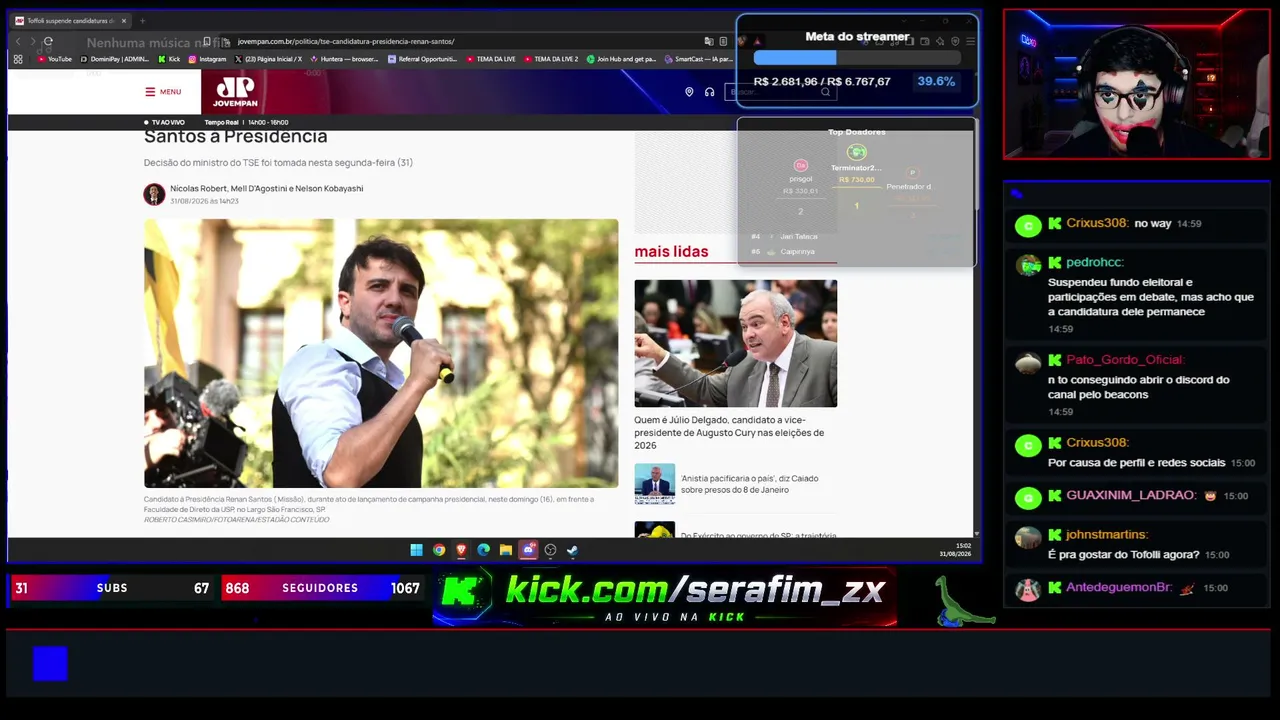Click the Caiado article small thumbnail
1280x720 pixels.
click(x=654, y=484)
